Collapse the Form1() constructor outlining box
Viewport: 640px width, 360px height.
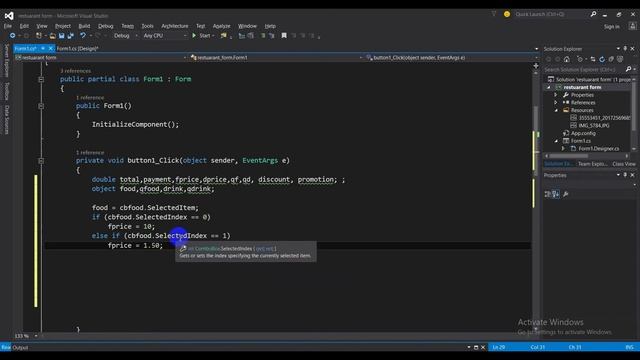(x=41, y=106)
